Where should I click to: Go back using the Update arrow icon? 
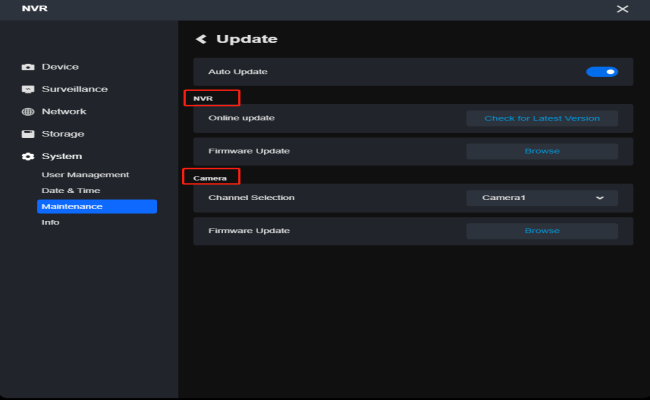[x=201, y=39]
